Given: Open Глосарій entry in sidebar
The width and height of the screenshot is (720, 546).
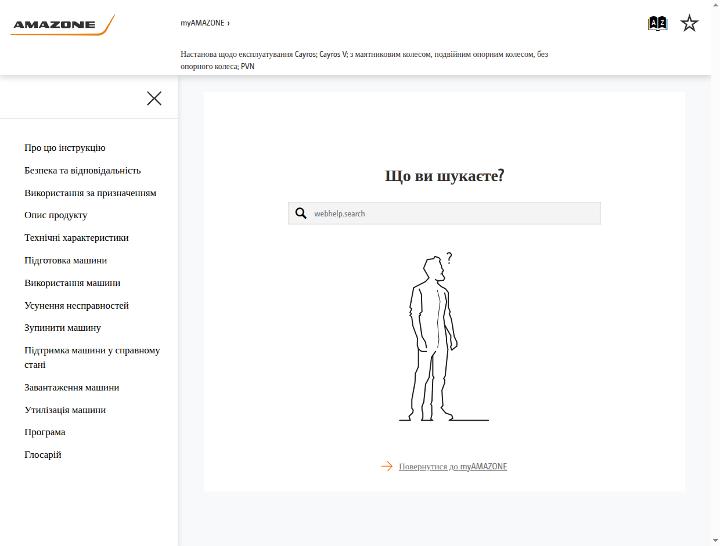Looking at the screenshot, I should point(43,455).
